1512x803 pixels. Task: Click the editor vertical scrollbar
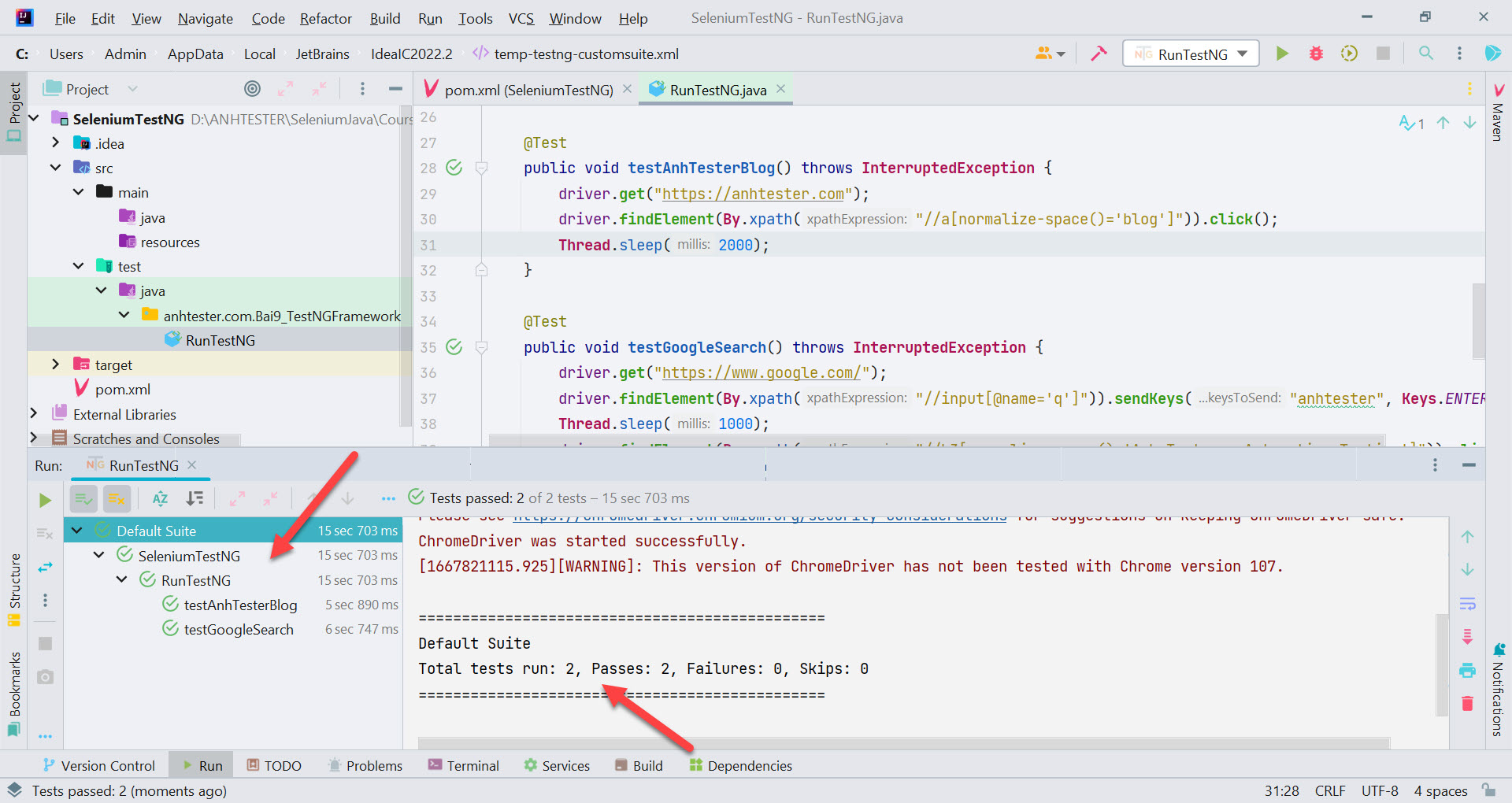[1478, 321]
